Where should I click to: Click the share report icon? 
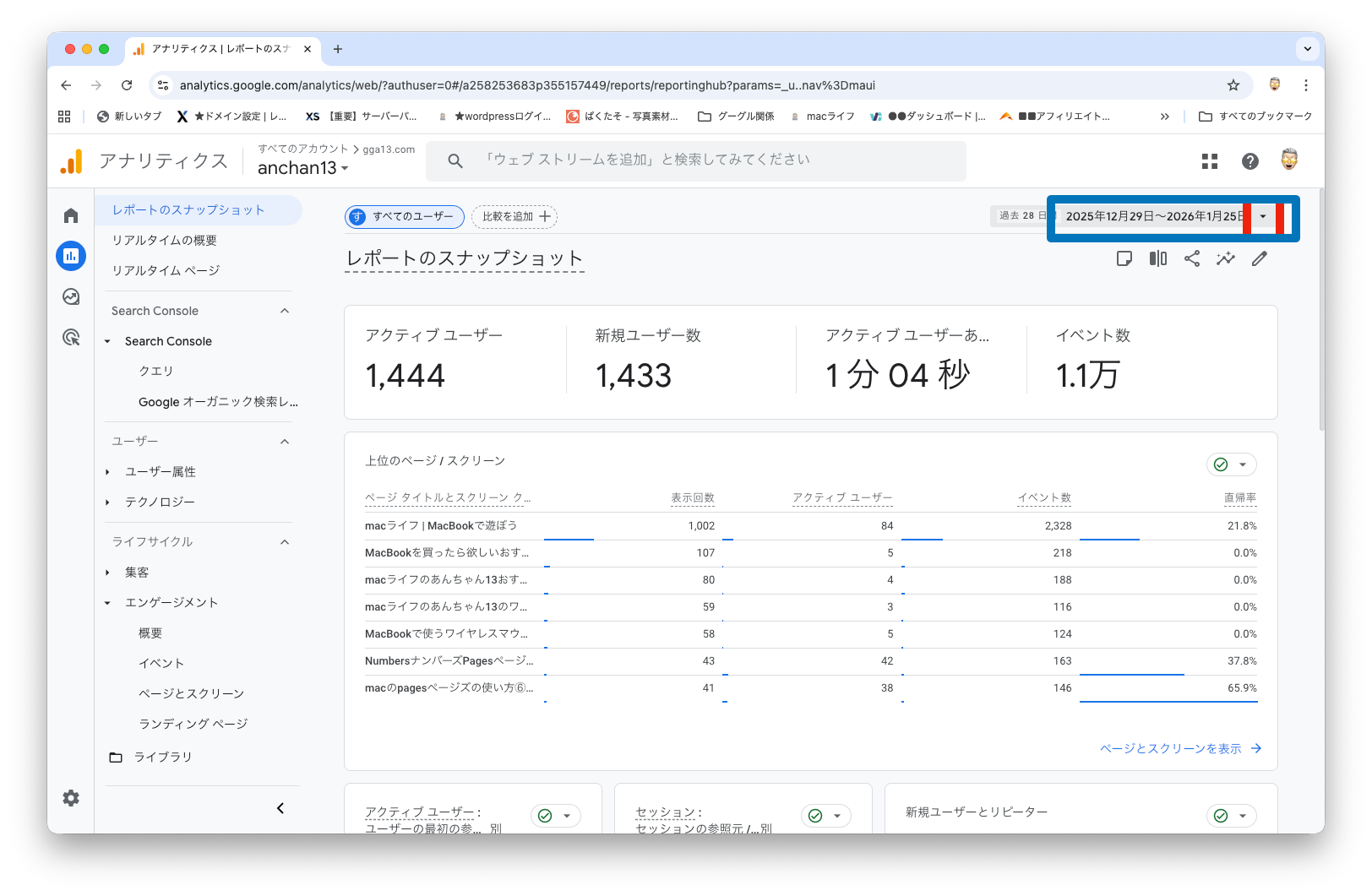click(x=1191, y=259)
